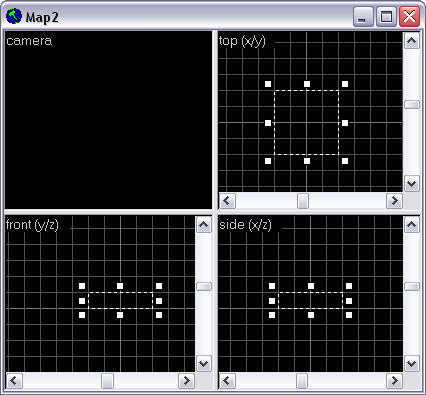Click the front view vertical scrollbar thumb
Viewport: 426px width, 395px height.
204,287
